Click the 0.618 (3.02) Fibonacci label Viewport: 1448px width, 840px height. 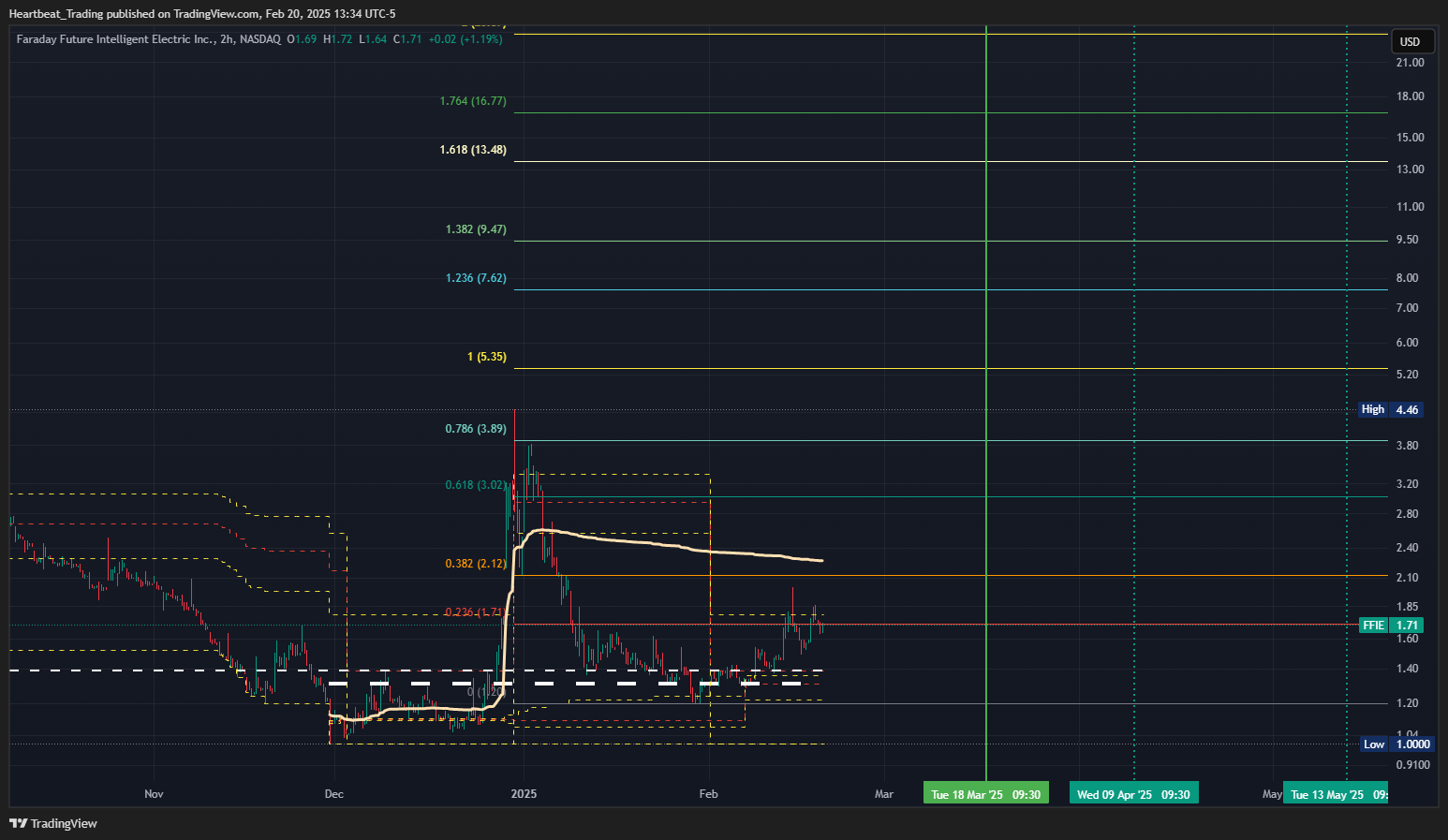pos(476,485)
